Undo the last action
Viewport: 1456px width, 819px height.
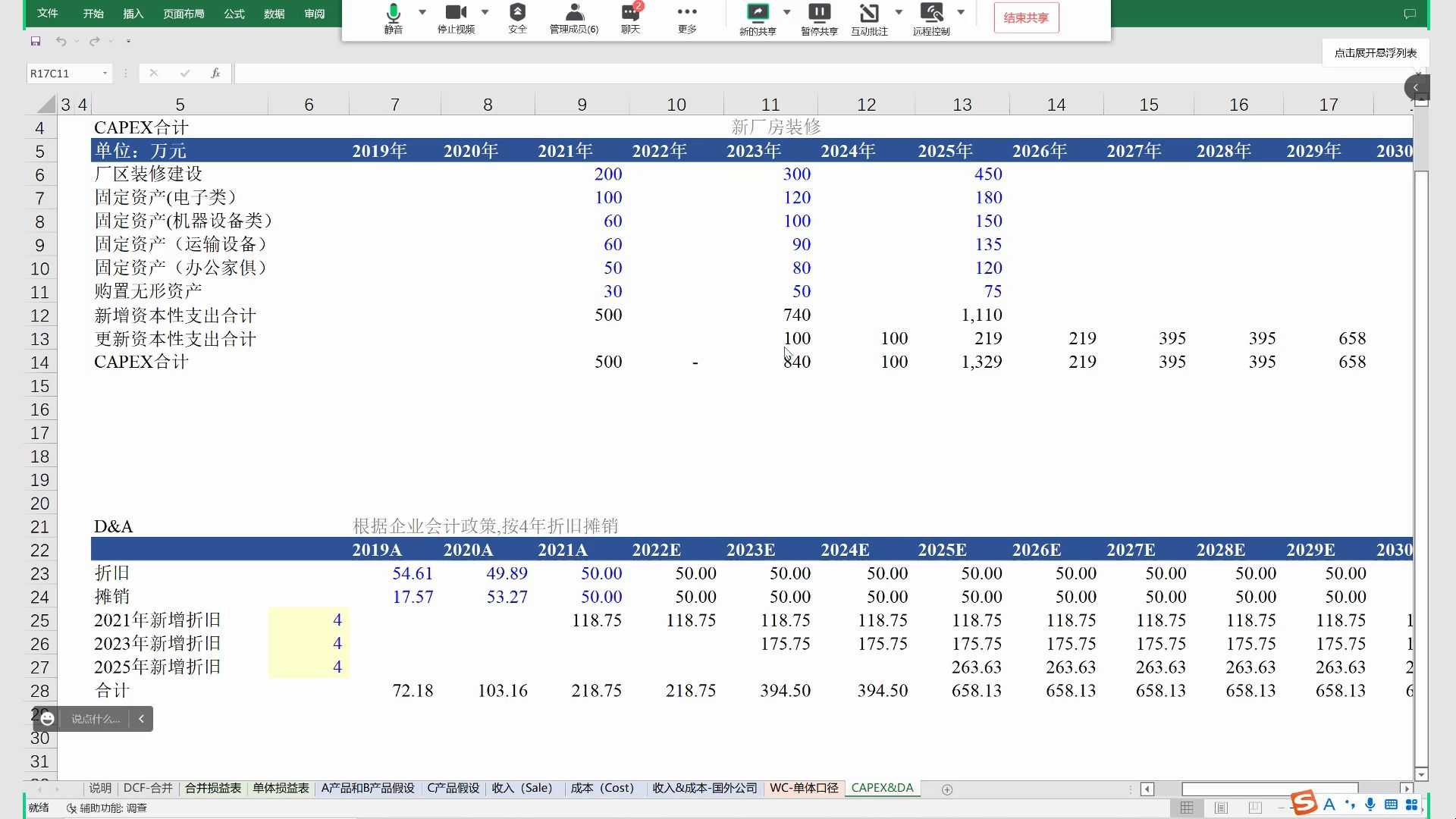(61, 41)
